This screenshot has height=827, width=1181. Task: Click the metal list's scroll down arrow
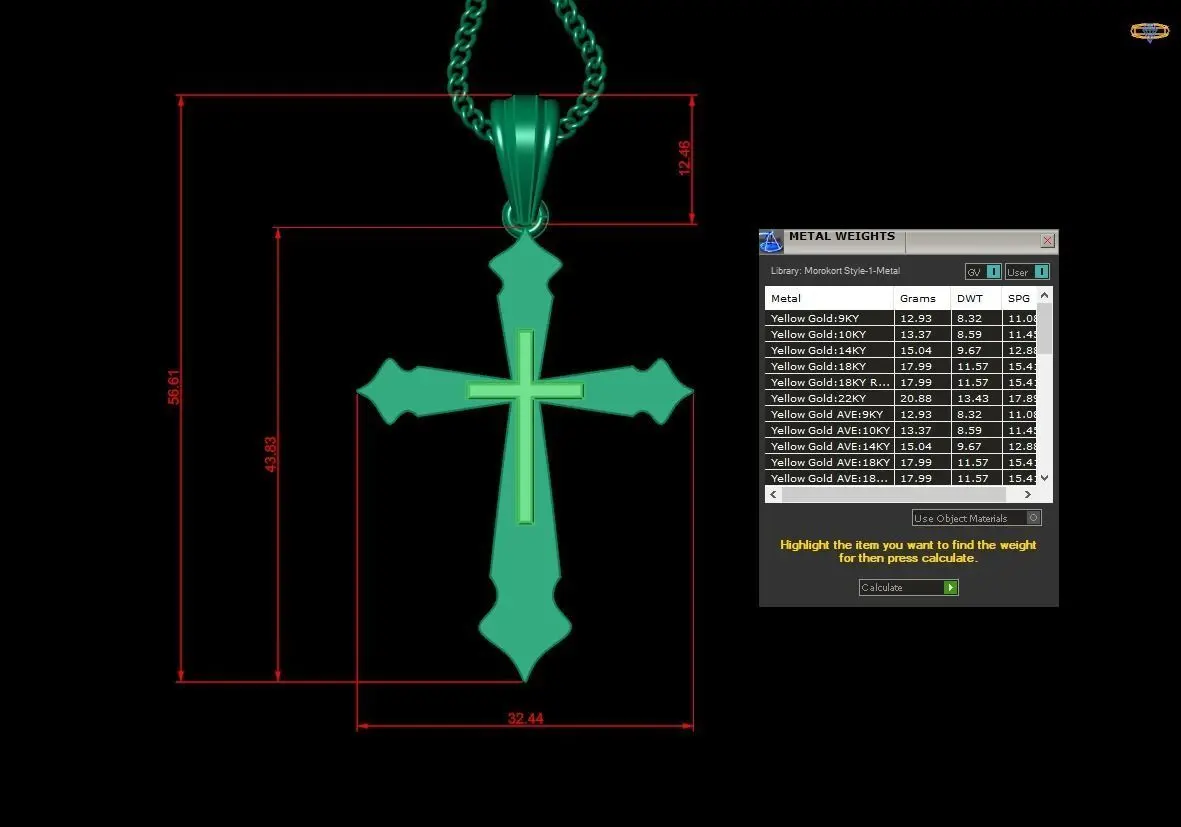(x=1045, y=478)
